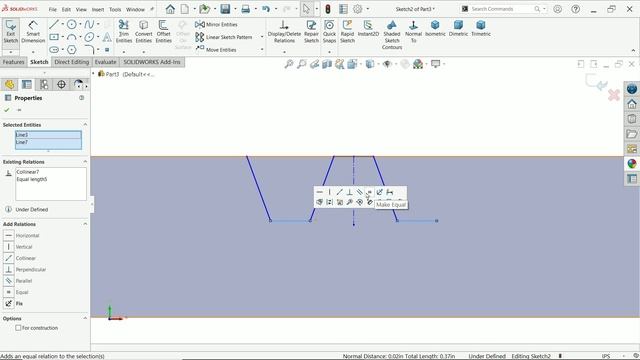Enable the For construction checkbox
This screenshot has width=640, height=360.
click(x=18, y=328)
